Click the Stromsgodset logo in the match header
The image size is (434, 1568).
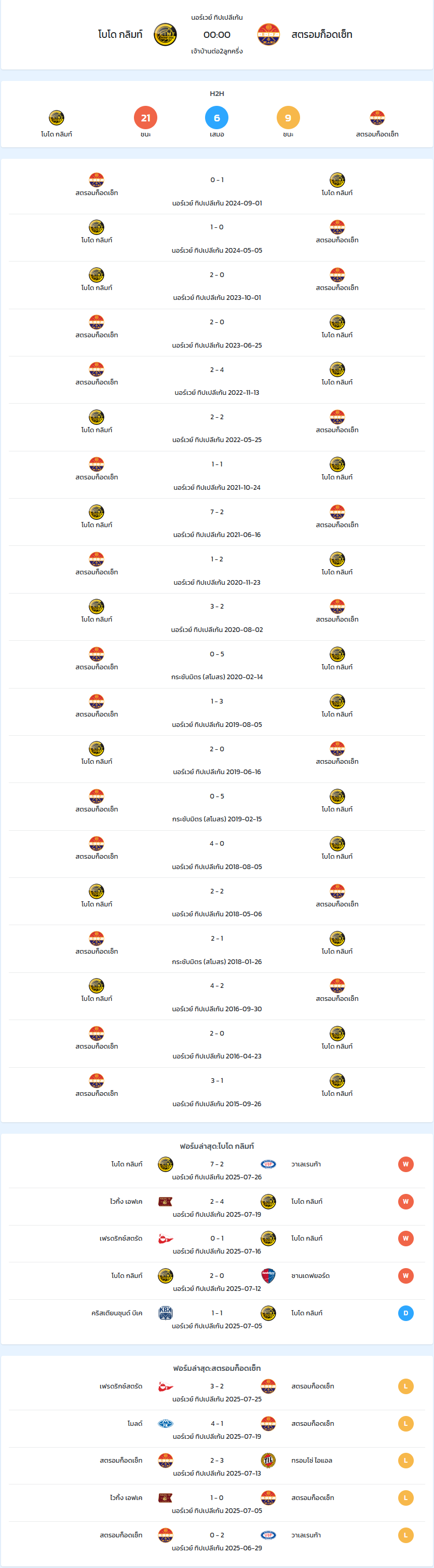268,35
